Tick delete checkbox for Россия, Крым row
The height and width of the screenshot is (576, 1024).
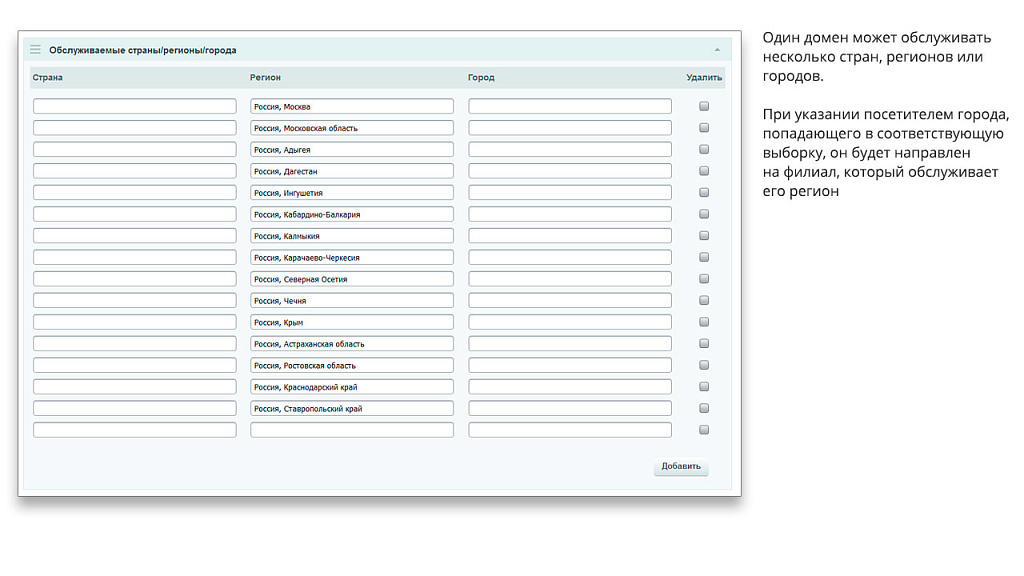coord(704,322)
